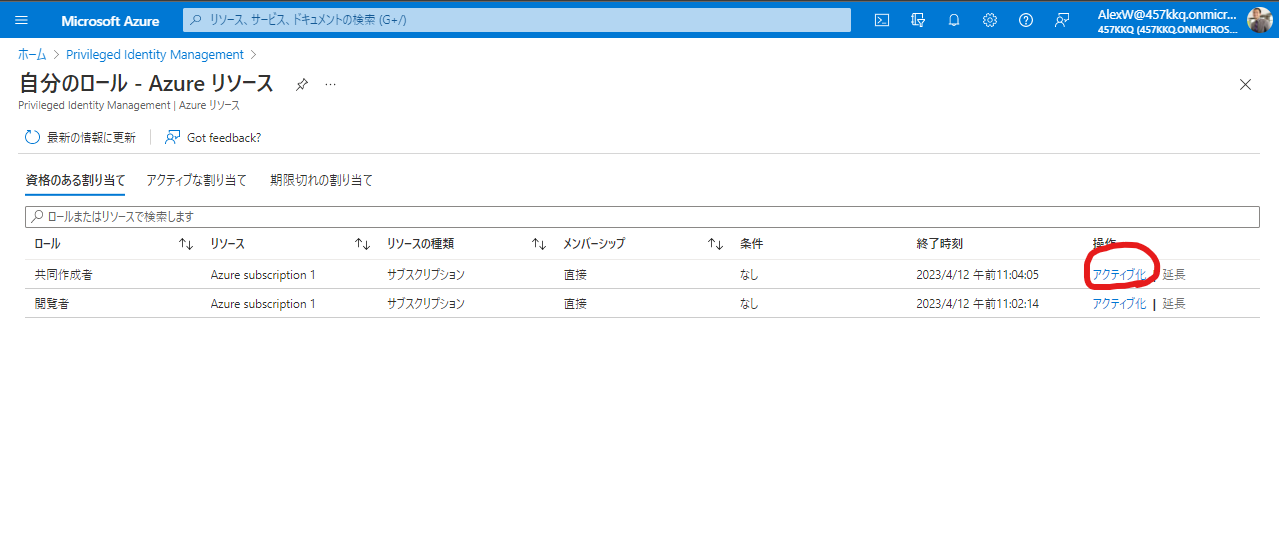The width and height of the screenshot is (1279, 541).
Task: Sort by ロール column arrows
Action: 186,244
